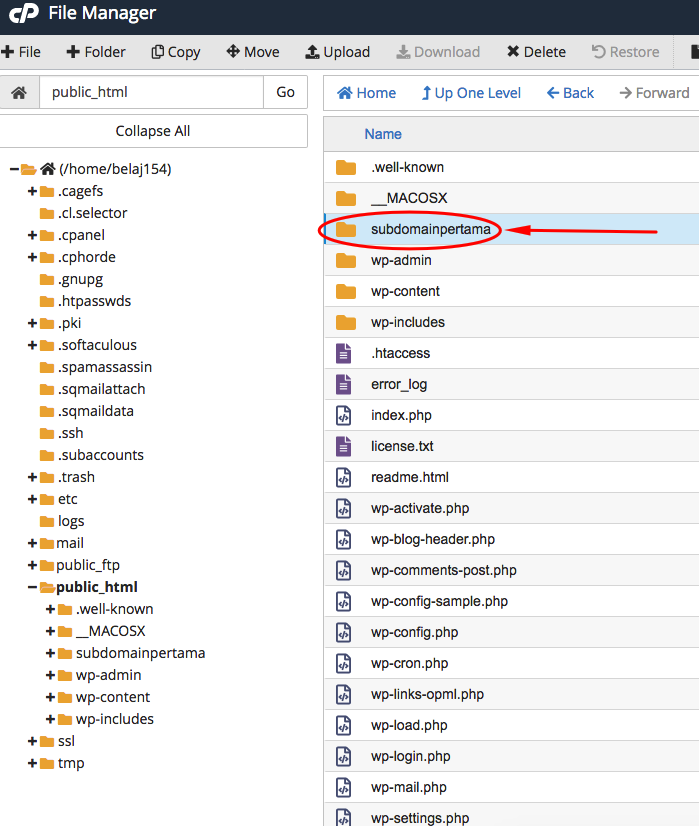This screenshot has width=699, height=826.
Task: Expand the public_ftp folder in tree
Action: (x=32, y=565)
